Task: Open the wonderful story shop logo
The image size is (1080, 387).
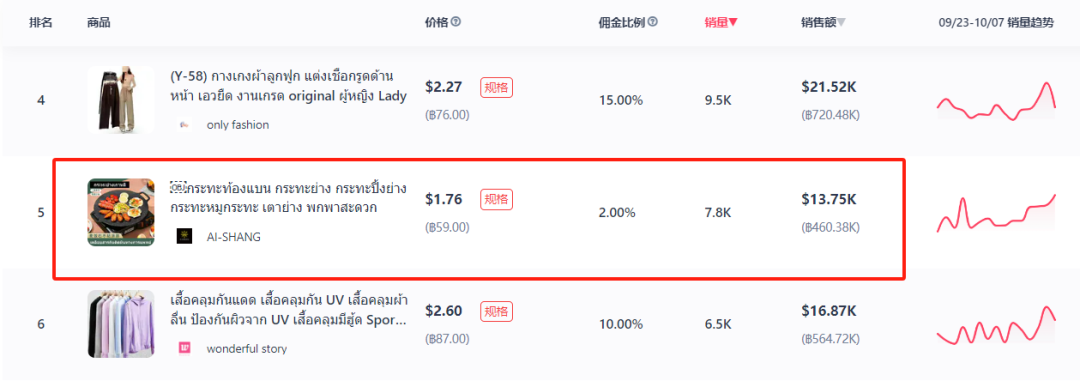Action: (x=184, y=348)
